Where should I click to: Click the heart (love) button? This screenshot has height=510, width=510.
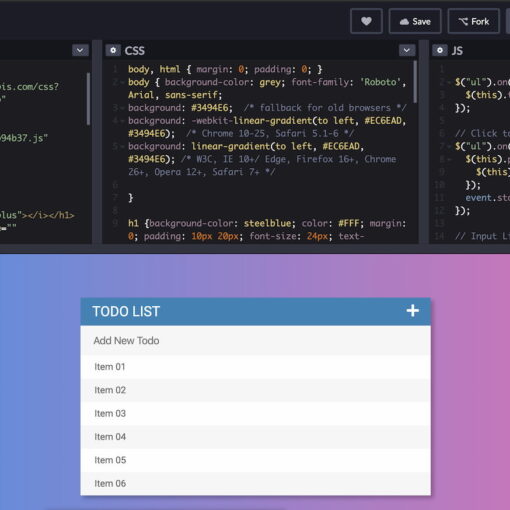(x=366, y=22)
